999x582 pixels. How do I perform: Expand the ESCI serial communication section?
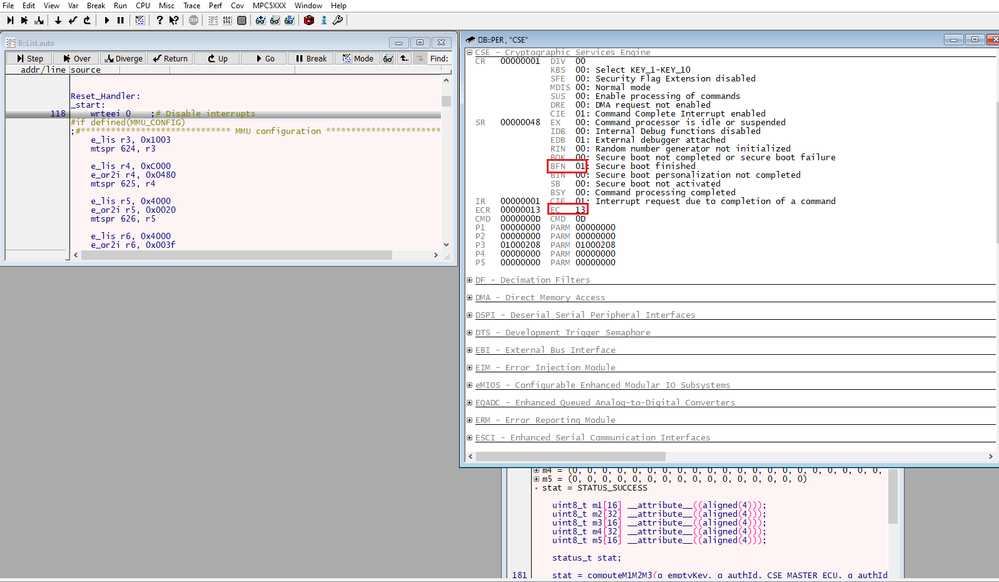point(470,438)
